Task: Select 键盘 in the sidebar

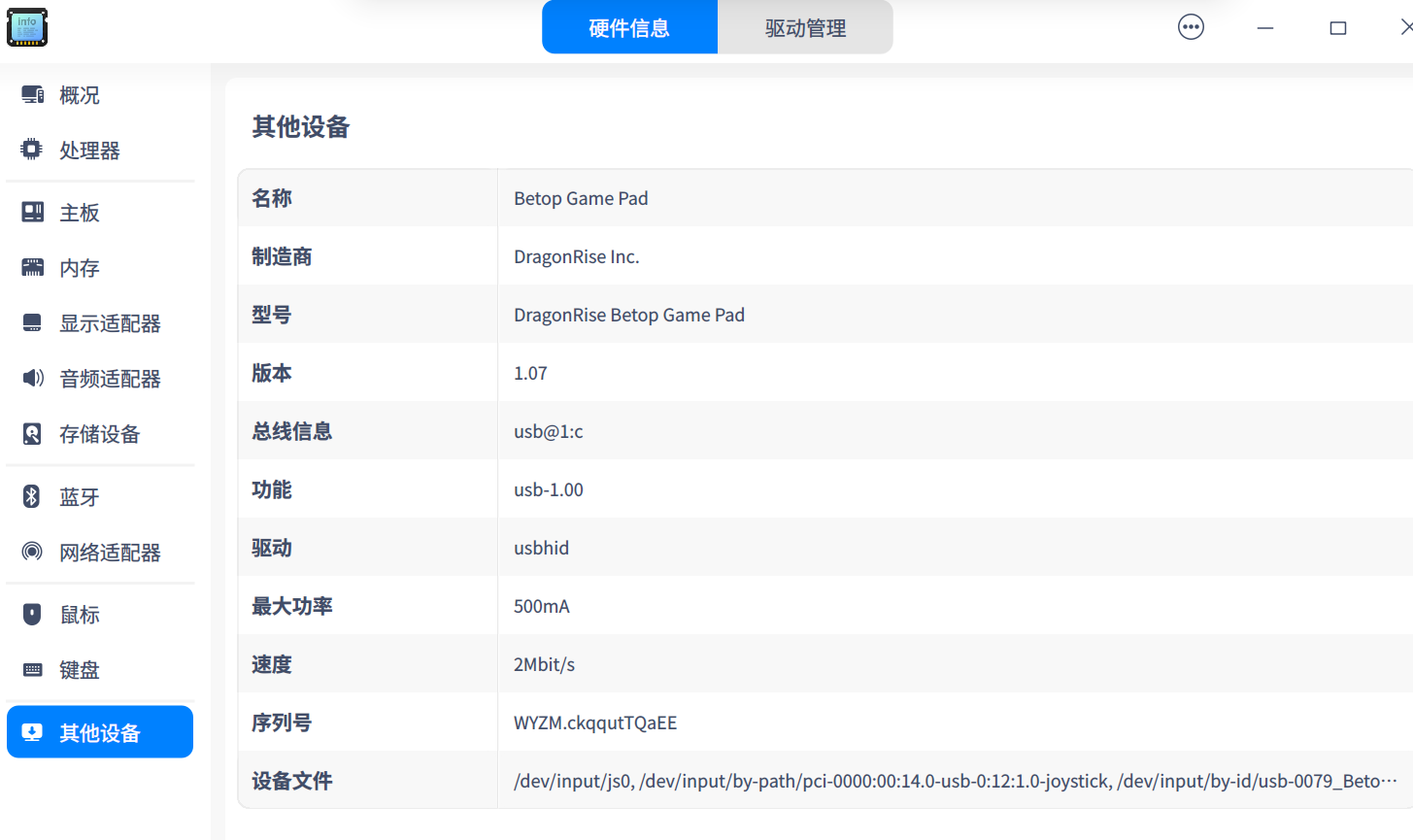Action: pyautogui.click(x=100, y=669)
